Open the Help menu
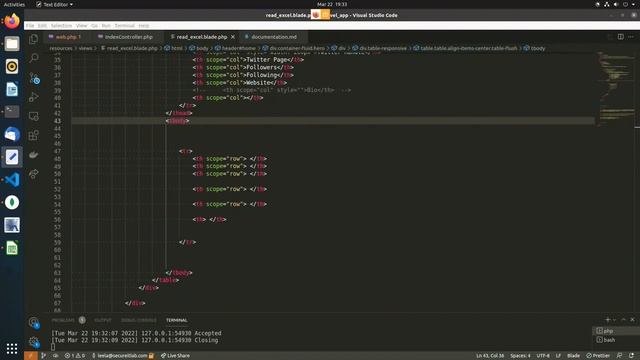The height and width of the screenshot is (360, 640). (x=144, y=25)
